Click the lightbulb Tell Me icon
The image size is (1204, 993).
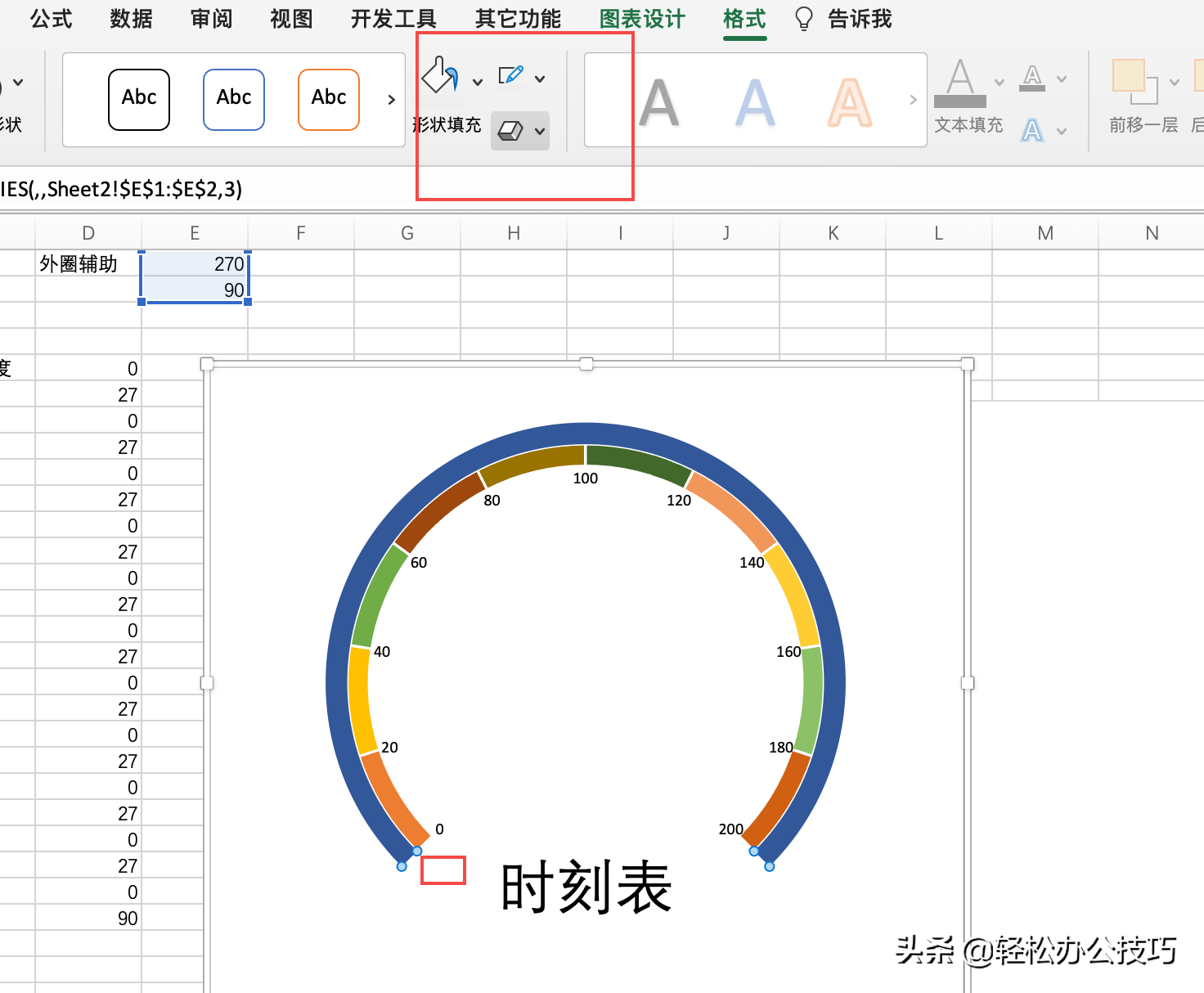point(804,19)
